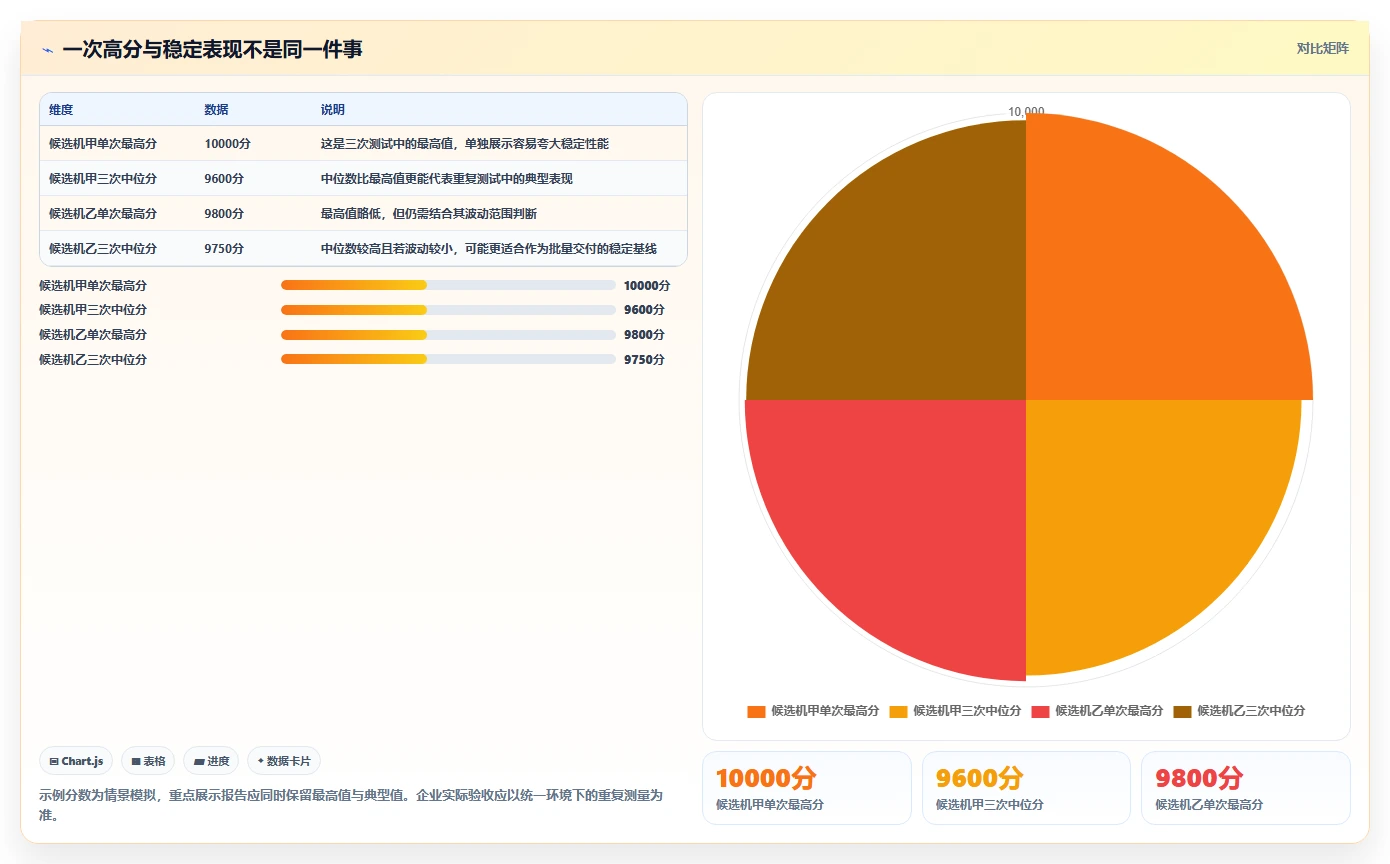Viewport: 1390px width, 864px height.
Task: Click progress bar for 候选机甲单次最高分
Action: (448, 285)
